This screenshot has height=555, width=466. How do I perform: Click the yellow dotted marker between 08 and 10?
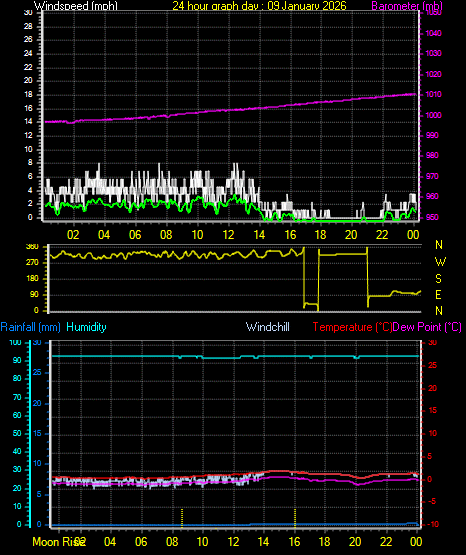click(x=182, y=518)
